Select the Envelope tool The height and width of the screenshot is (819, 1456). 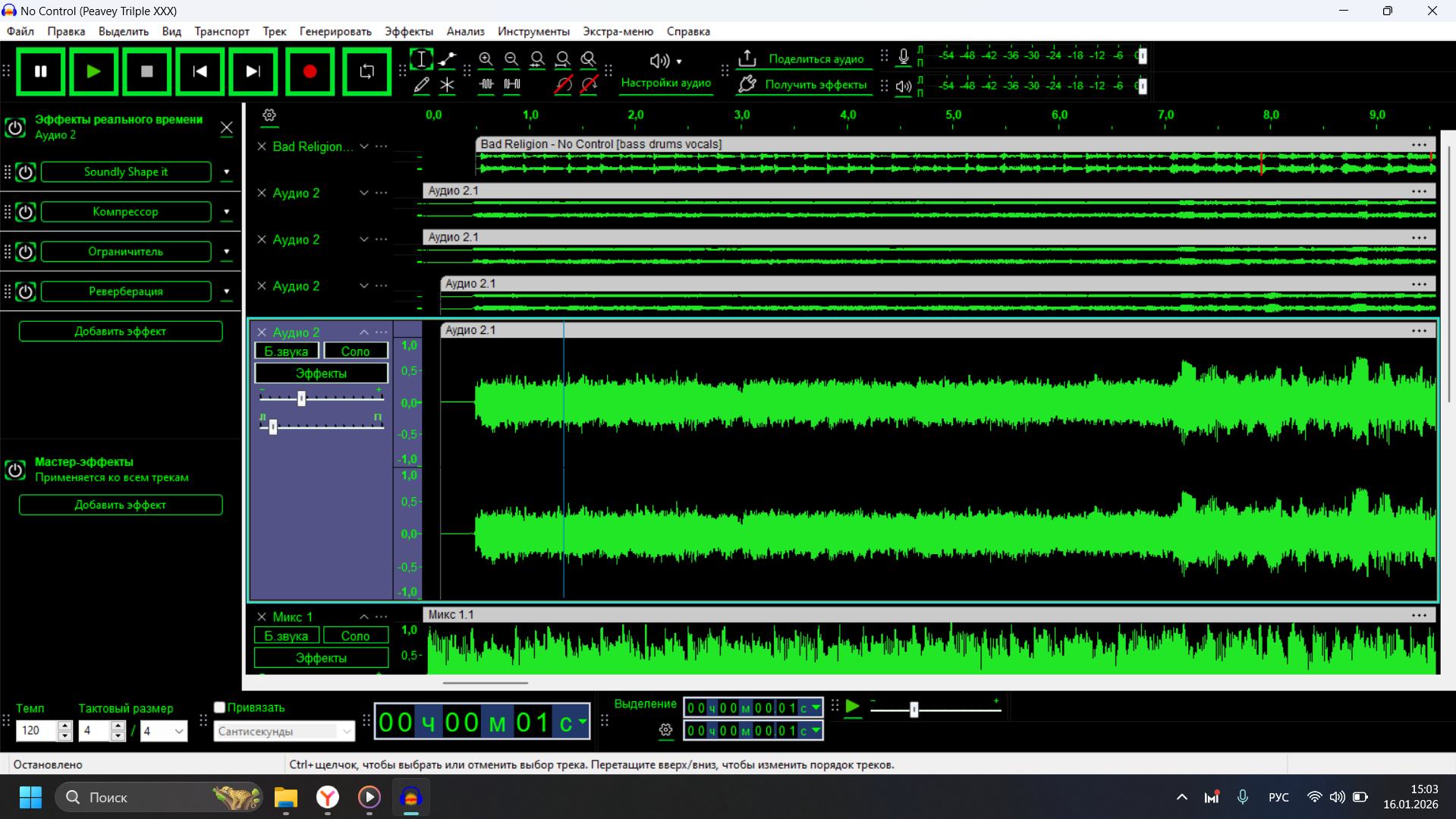coord(448,59)
